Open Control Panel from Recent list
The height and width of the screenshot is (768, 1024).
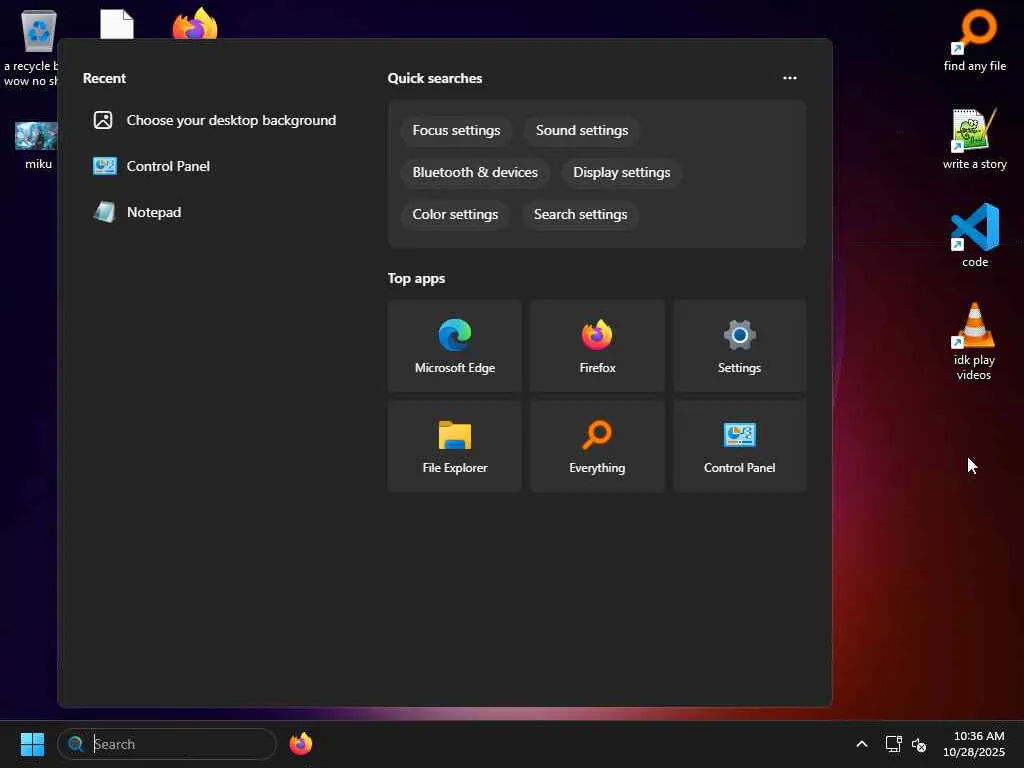click(x=216, y=166)
